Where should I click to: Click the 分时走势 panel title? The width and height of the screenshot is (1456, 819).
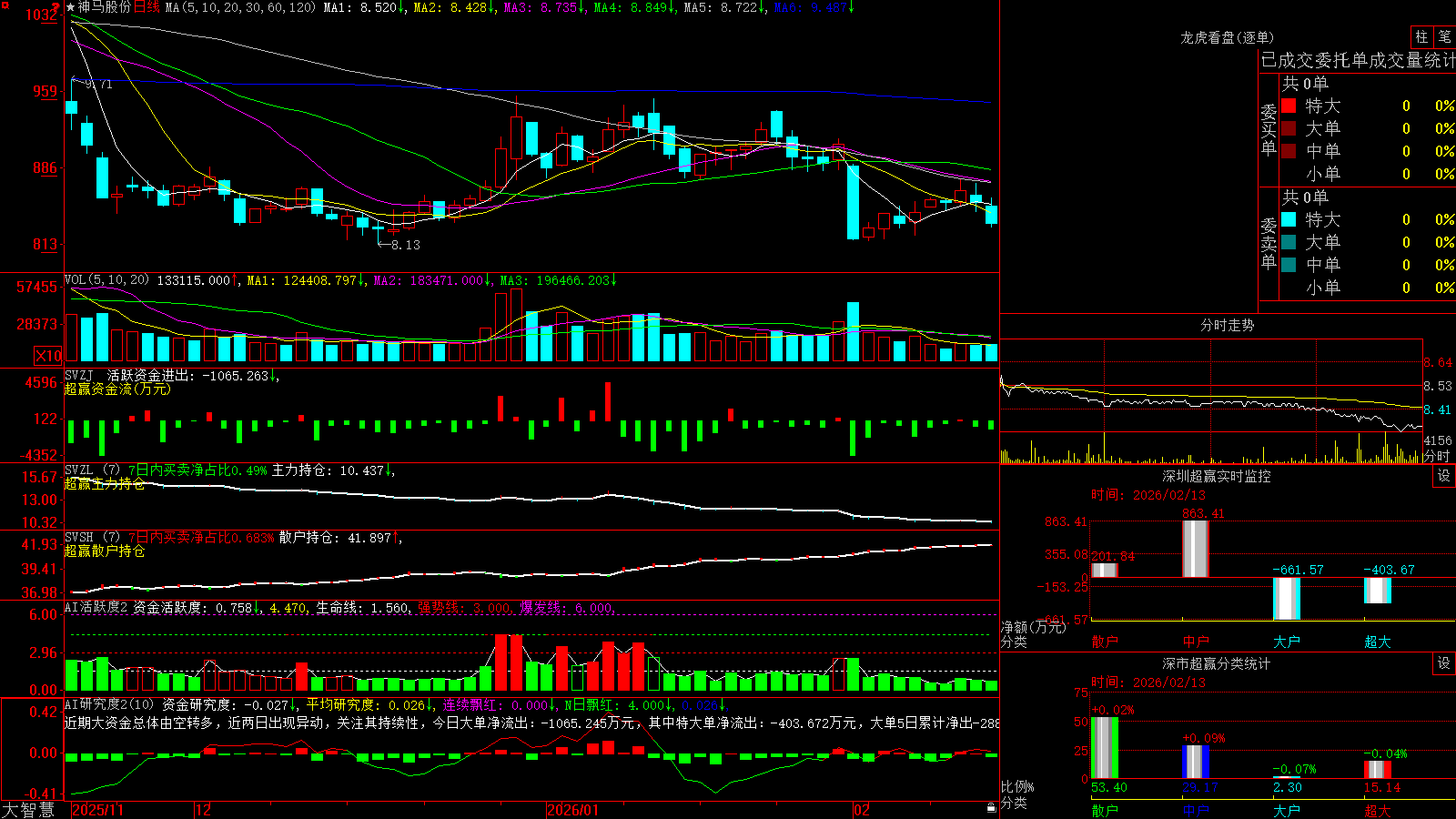pos(1227,325)
